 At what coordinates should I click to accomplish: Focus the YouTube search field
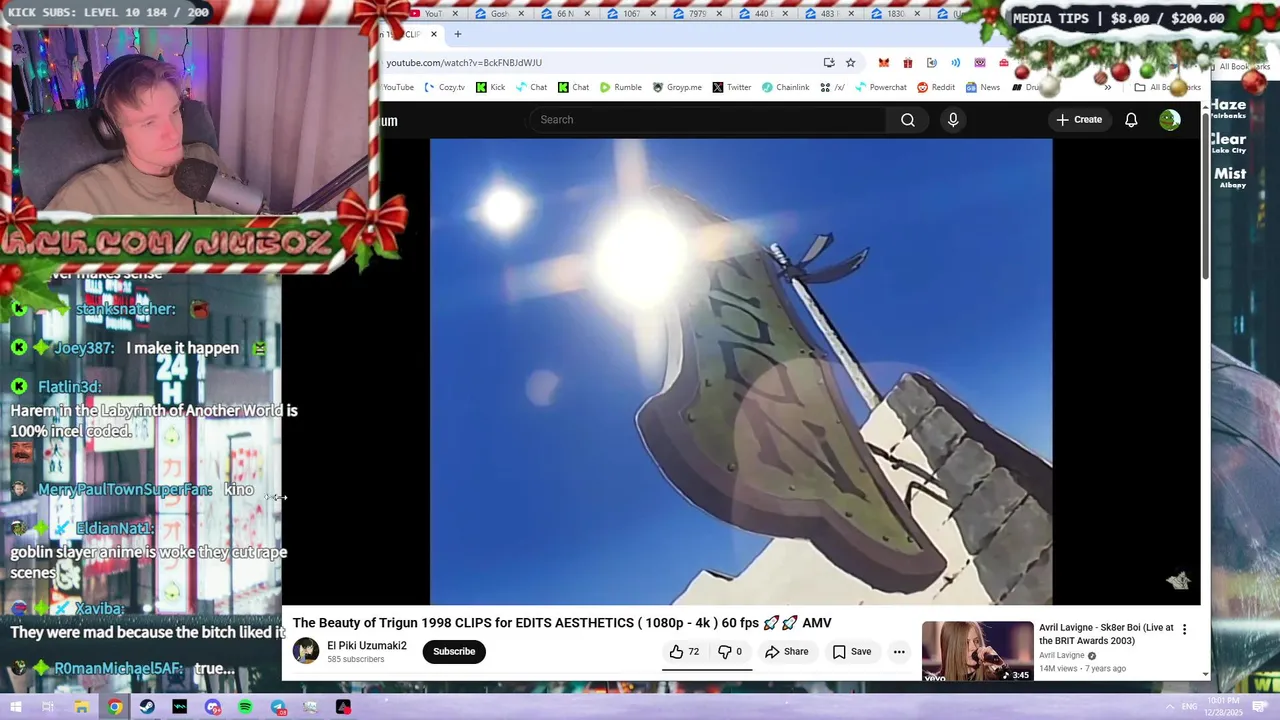[x=708, y=120]
